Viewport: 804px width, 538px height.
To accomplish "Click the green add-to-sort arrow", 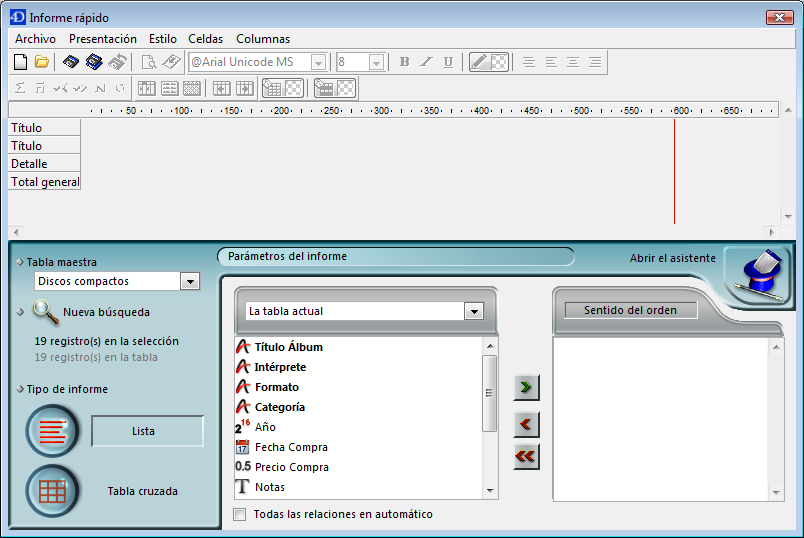I will pyautogui.click(x=526, y=386).
